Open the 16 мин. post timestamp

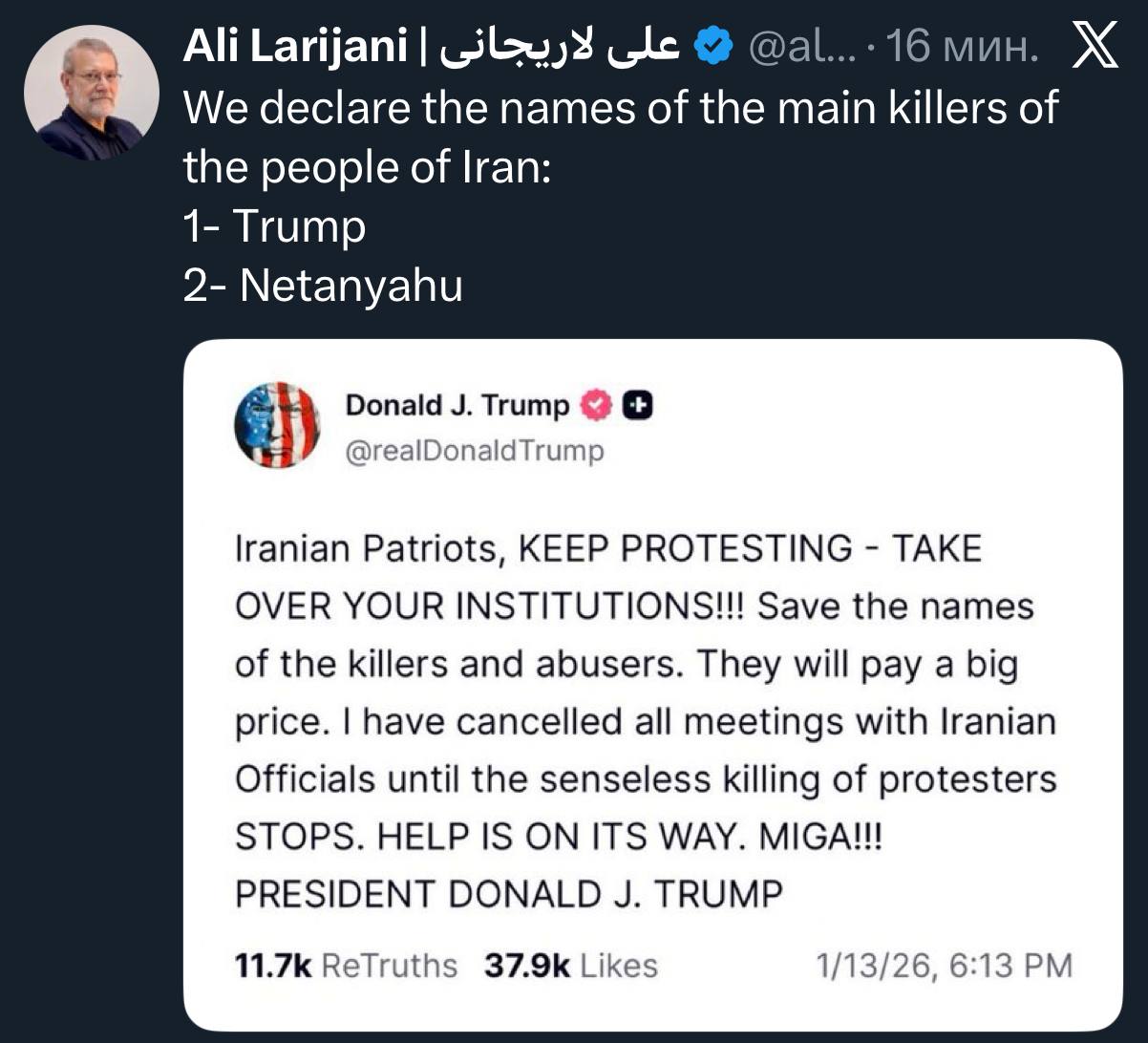(963, 46)
